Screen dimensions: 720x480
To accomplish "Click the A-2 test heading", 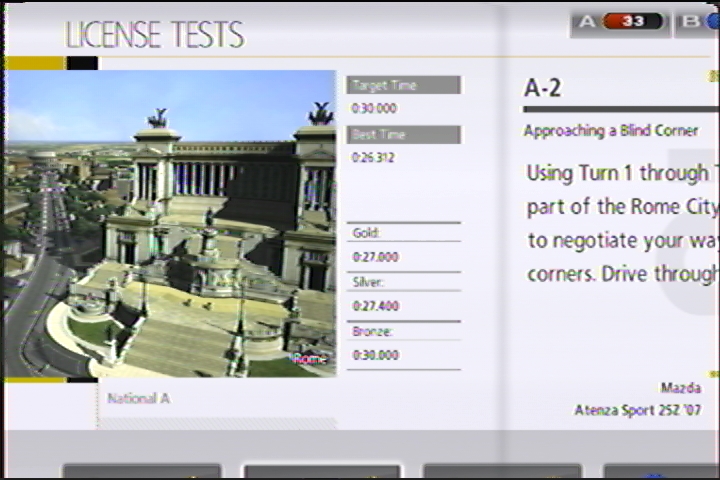I will point(543,88).
